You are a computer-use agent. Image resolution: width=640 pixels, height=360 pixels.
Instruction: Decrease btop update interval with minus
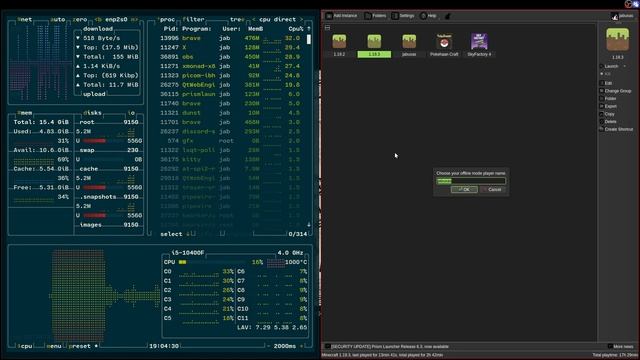269,346
